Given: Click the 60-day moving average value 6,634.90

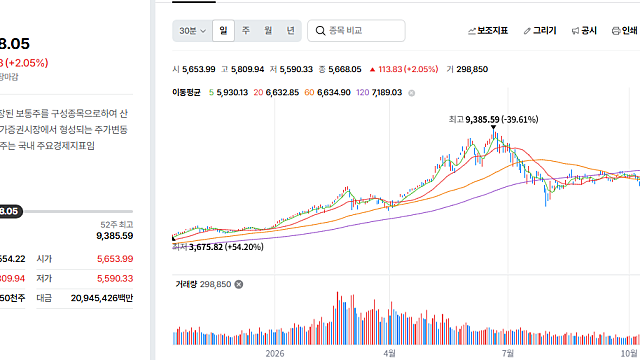Looking at the screenshot, I should (x=333, y=93).
